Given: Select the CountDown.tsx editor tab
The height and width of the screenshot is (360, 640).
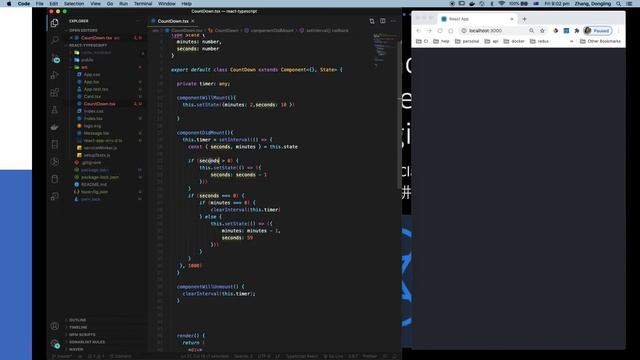Looking at the screenshot, I should click(x=173, y=21).
